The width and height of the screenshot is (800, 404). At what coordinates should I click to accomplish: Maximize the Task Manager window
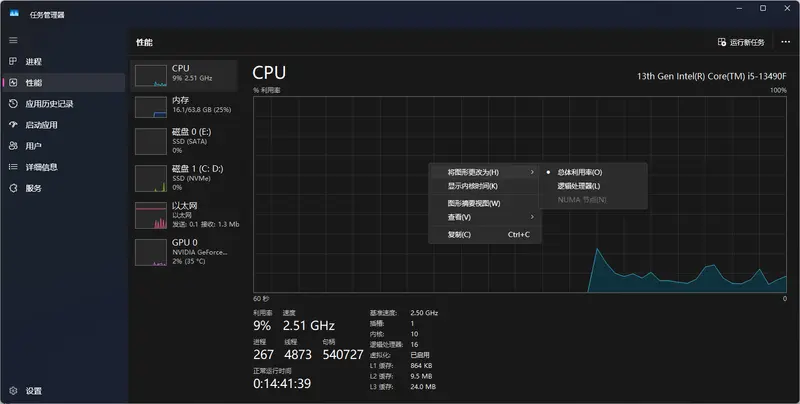pyautogui.click(x=763, y=8)
